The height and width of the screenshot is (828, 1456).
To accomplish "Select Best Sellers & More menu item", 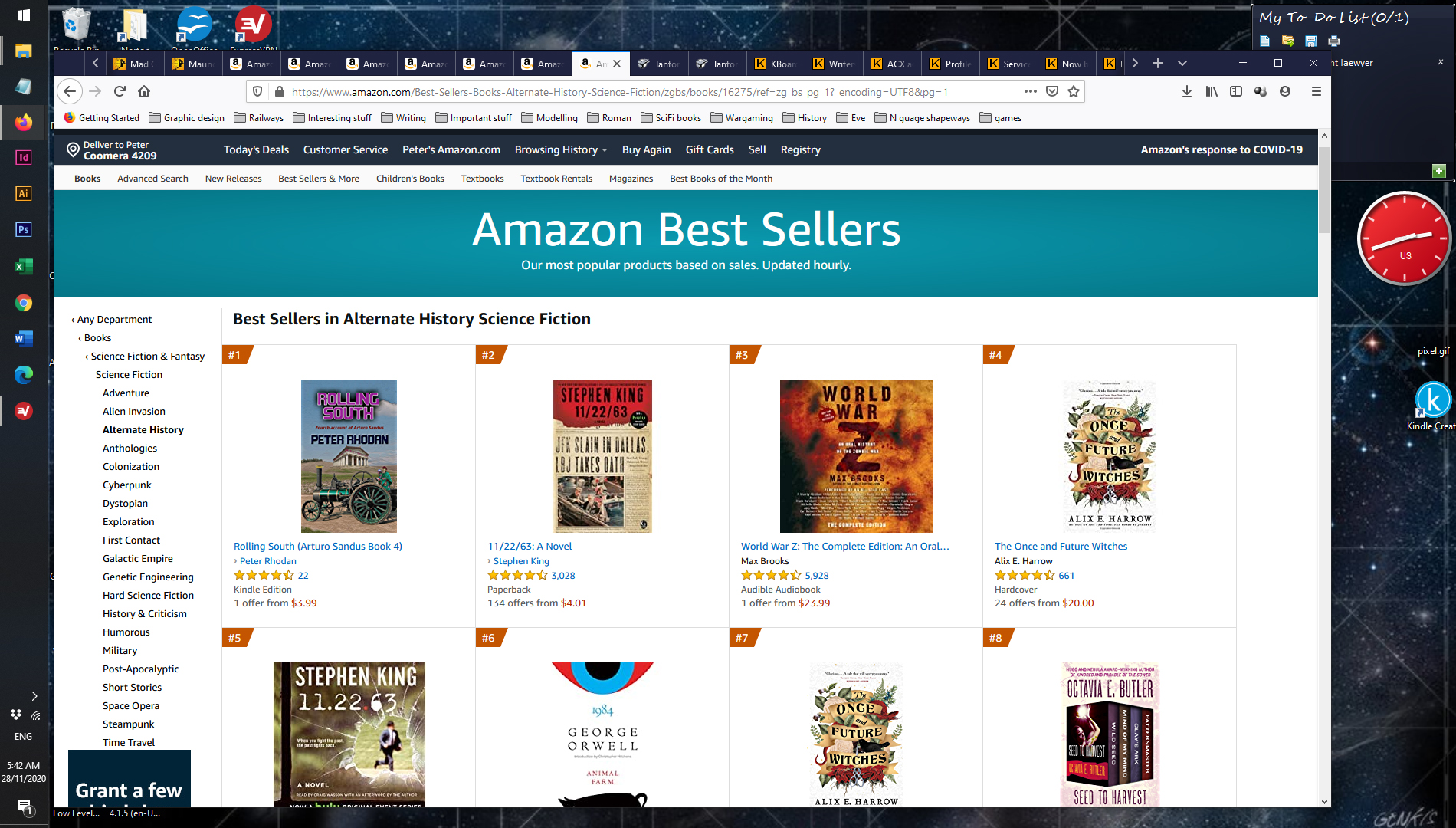I will tap(318, 179).
